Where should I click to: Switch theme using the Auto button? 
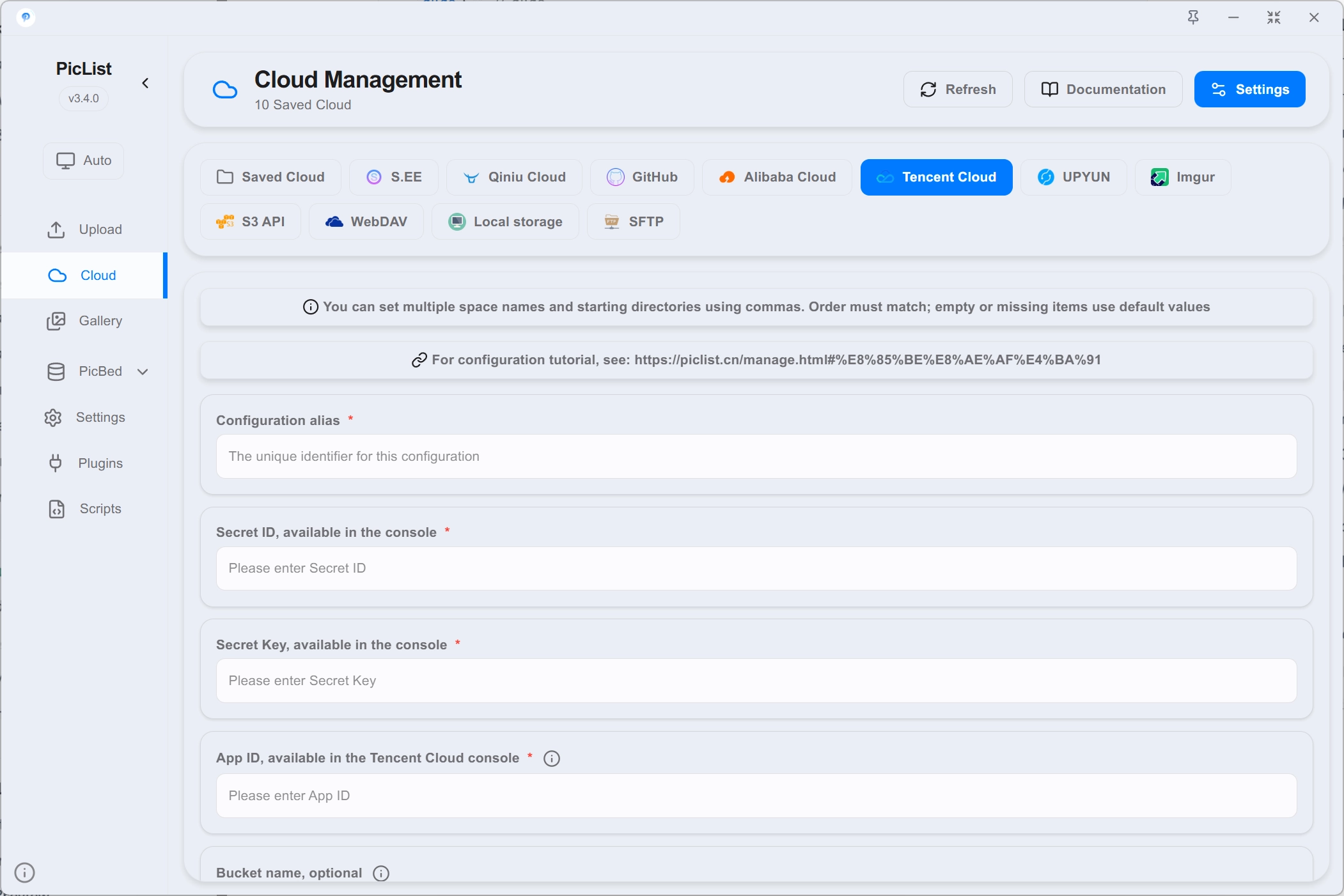tap(84, 160)
